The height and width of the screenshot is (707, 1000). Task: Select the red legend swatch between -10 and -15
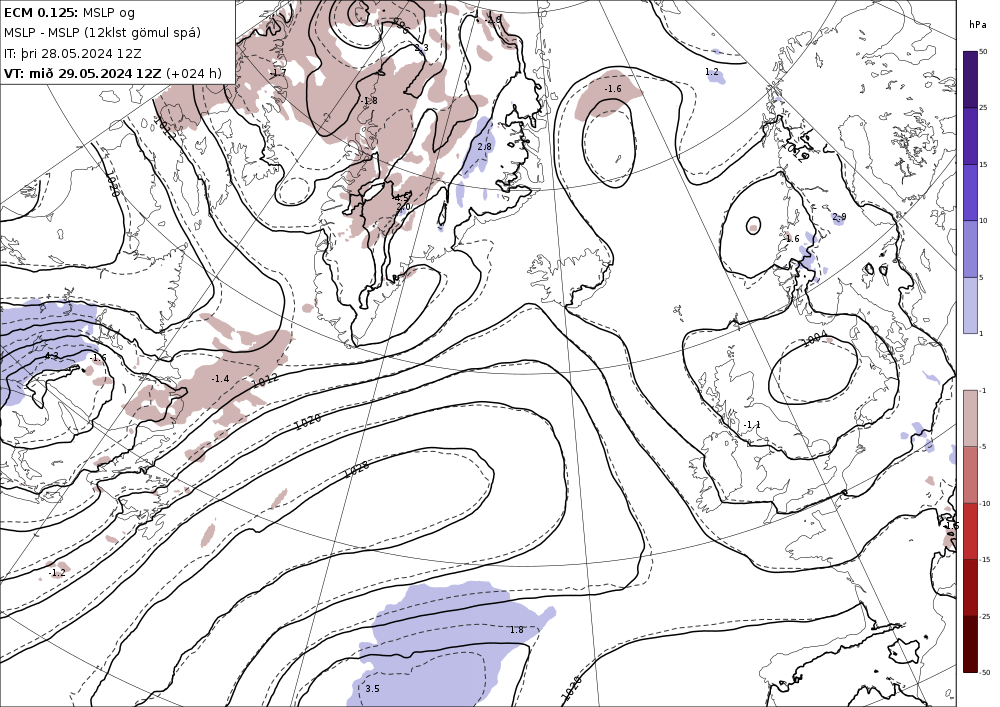point(970,531)
